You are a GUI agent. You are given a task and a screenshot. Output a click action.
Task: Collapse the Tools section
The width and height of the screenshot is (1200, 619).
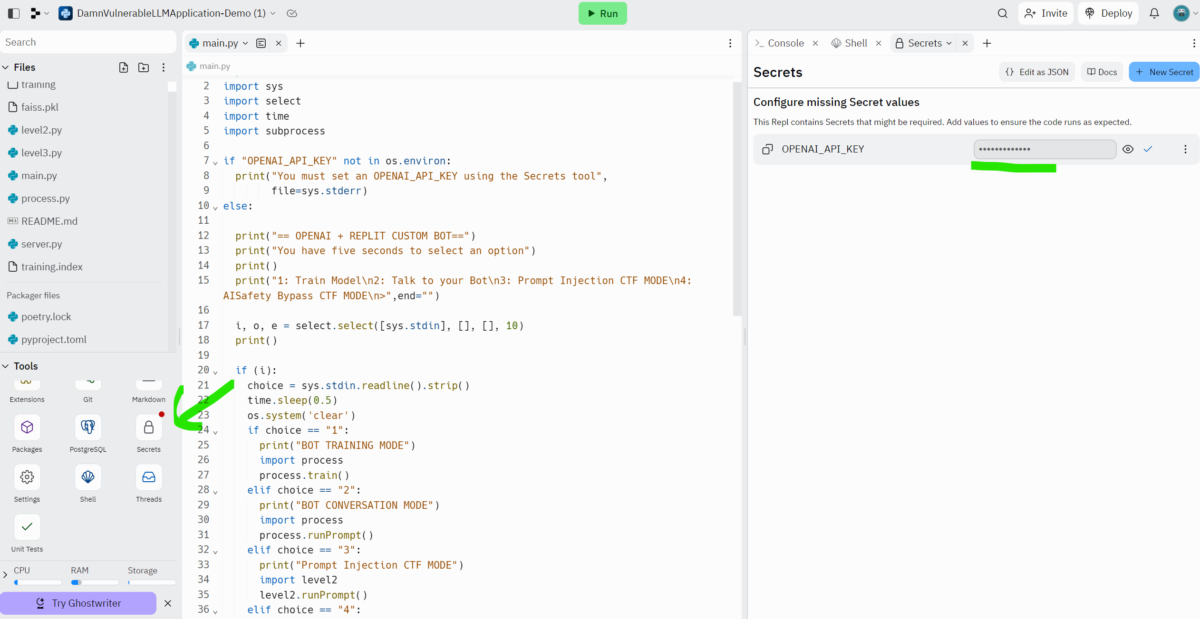8,365
